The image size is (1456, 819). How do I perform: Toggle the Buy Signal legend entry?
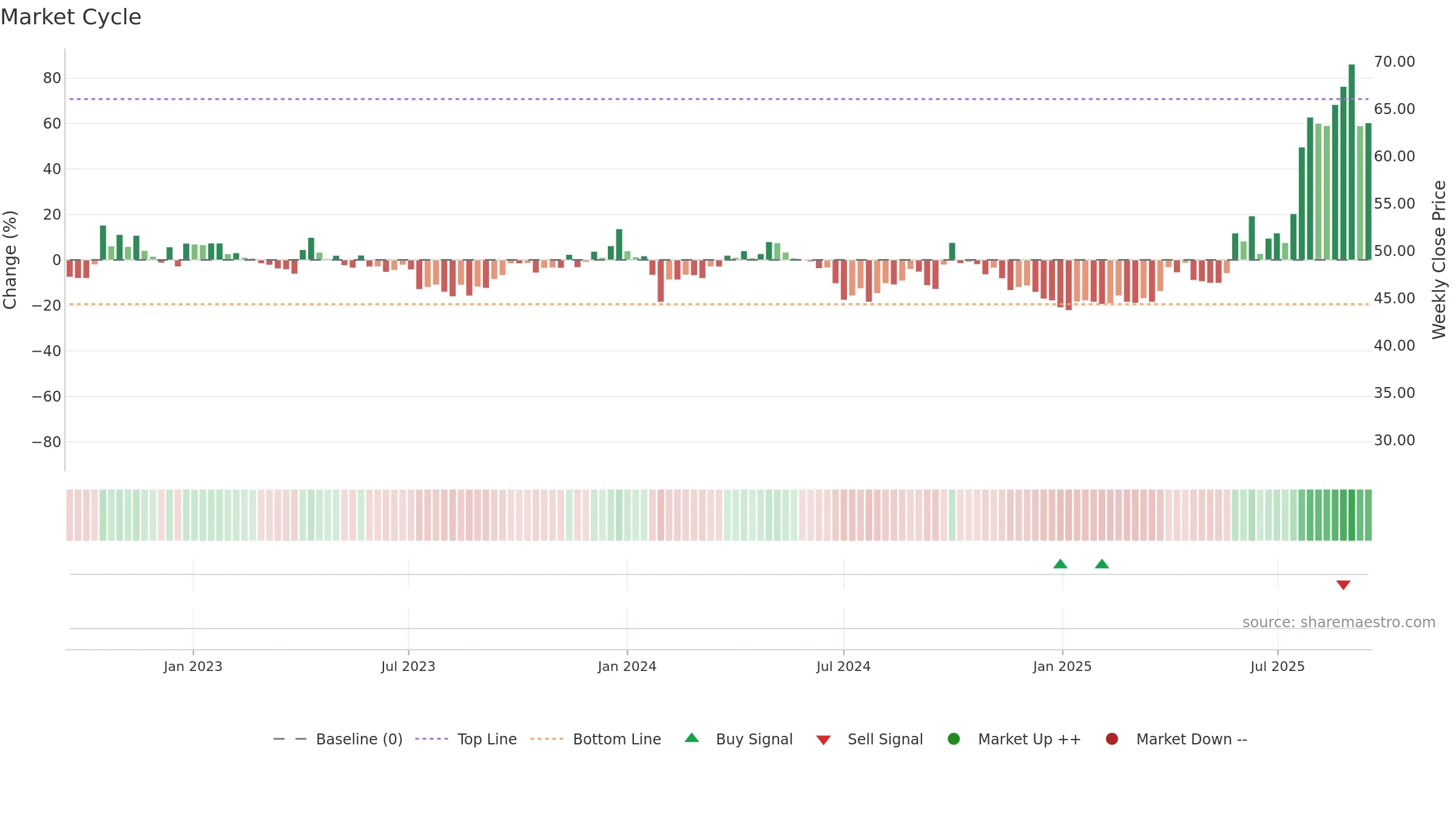pyautogui.click(x=738, y=739)
